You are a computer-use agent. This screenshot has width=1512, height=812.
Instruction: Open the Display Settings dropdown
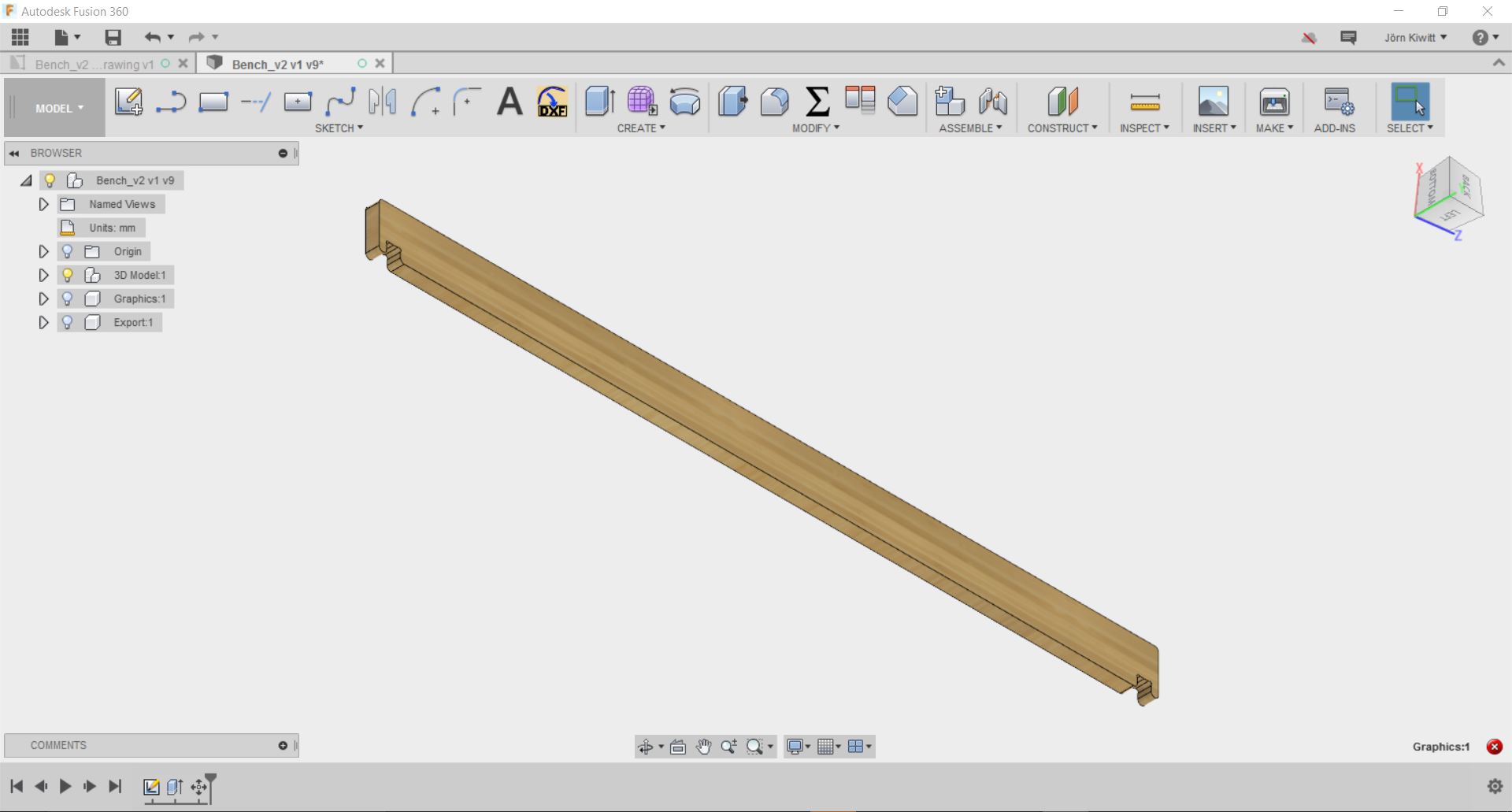pos(799,747)
